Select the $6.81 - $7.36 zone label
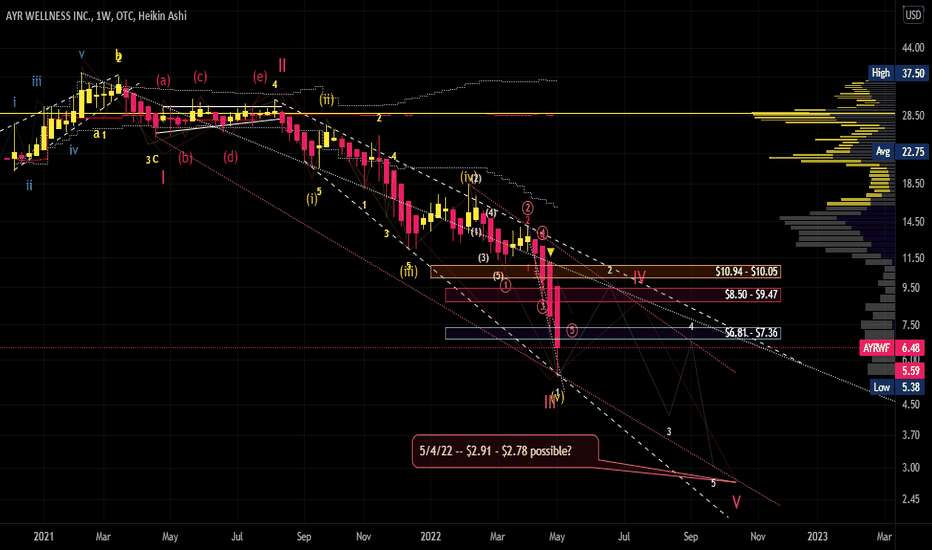Screen dimensions: 932x550 (751, 333)
